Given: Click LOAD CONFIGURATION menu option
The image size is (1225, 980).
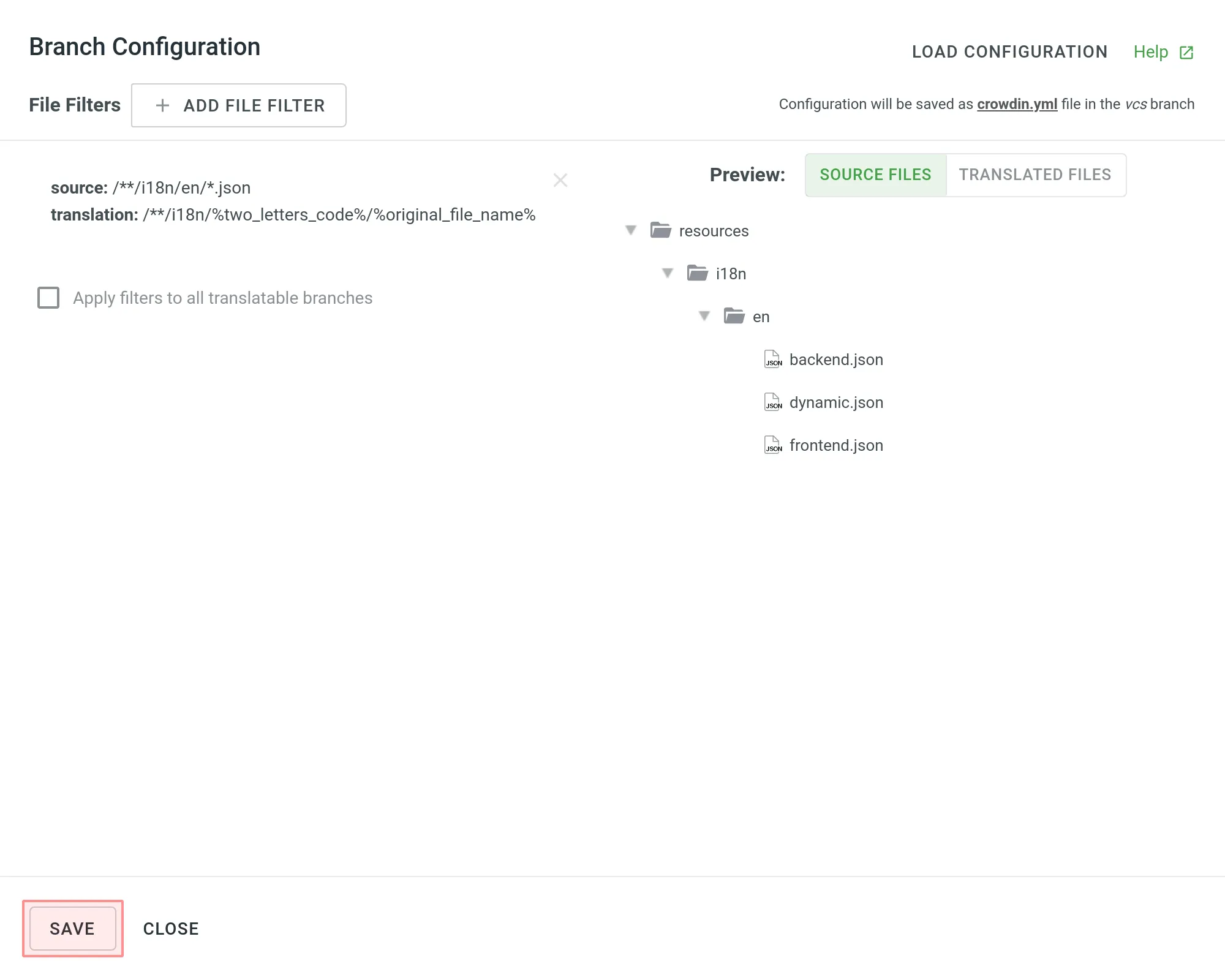Looking at the screenshot, I should (x=1009, y=52).
